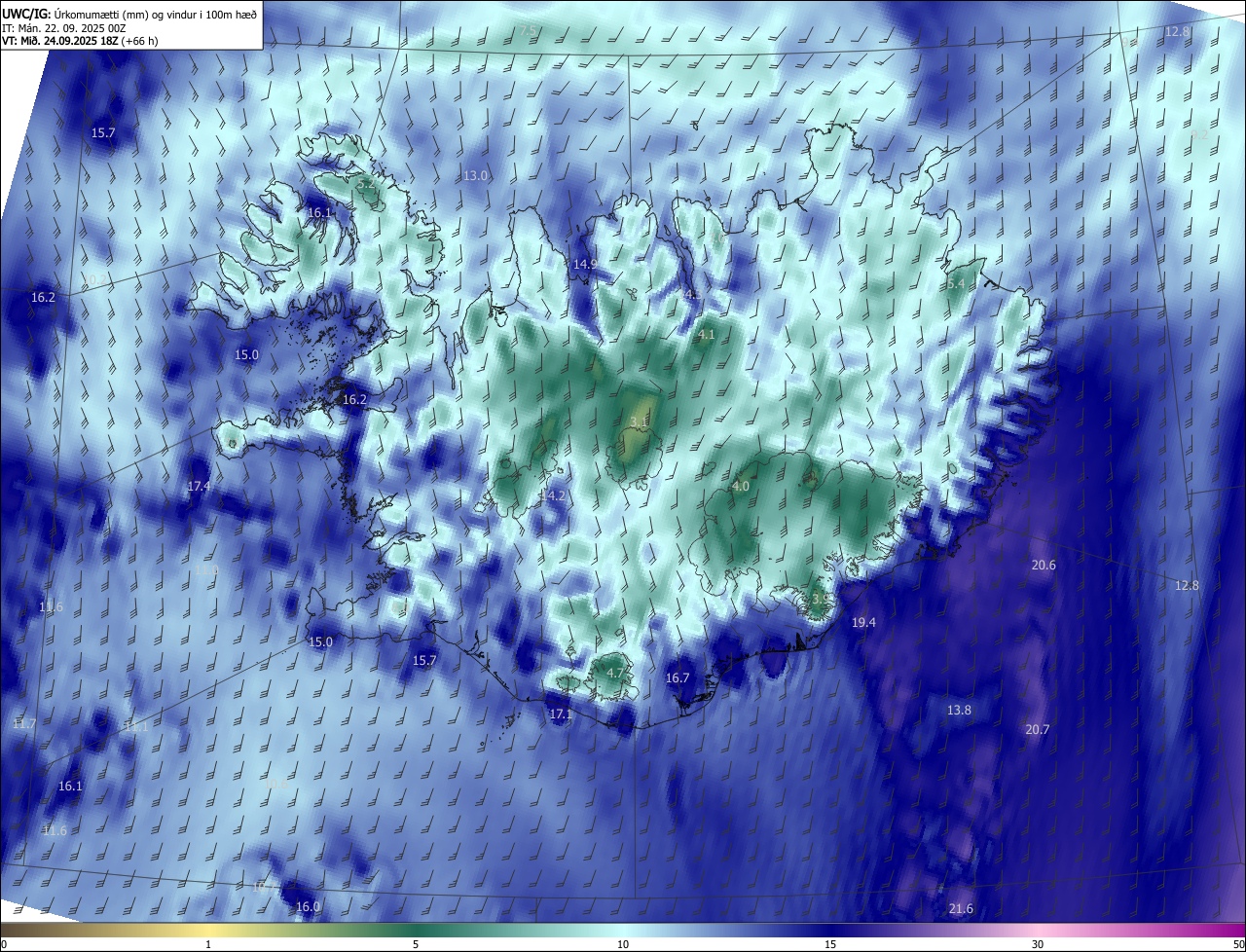Select the 14.2 value label

point(553,495)
